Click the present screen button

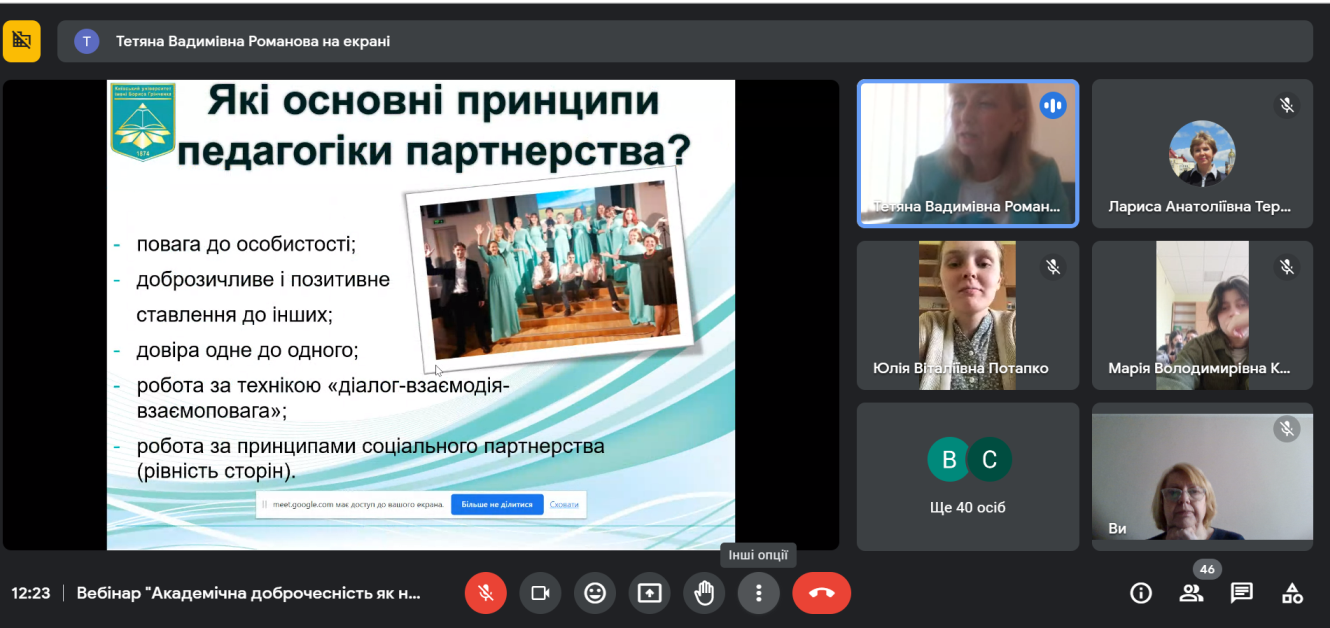(x=650, y=593)
